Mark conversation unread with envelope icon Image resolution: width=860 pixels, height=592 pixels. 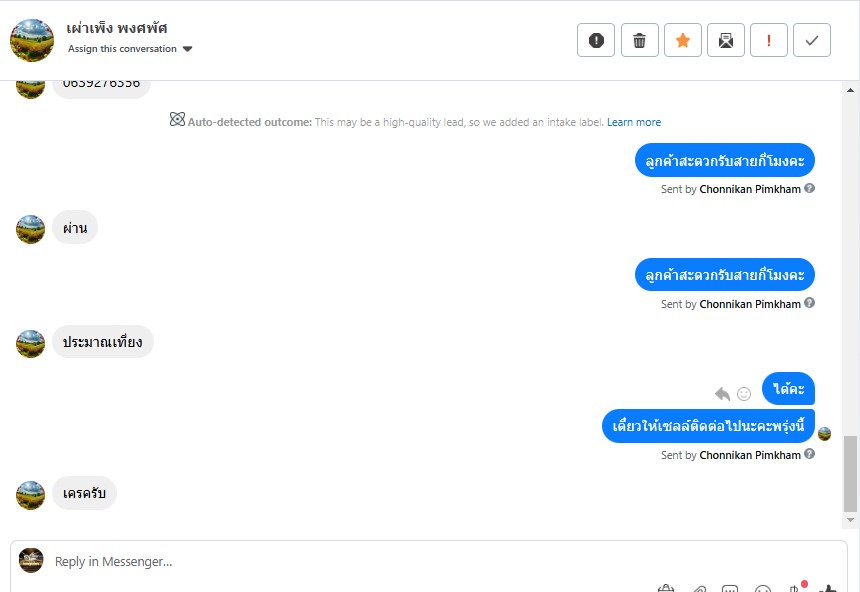(x=726, y=40)
